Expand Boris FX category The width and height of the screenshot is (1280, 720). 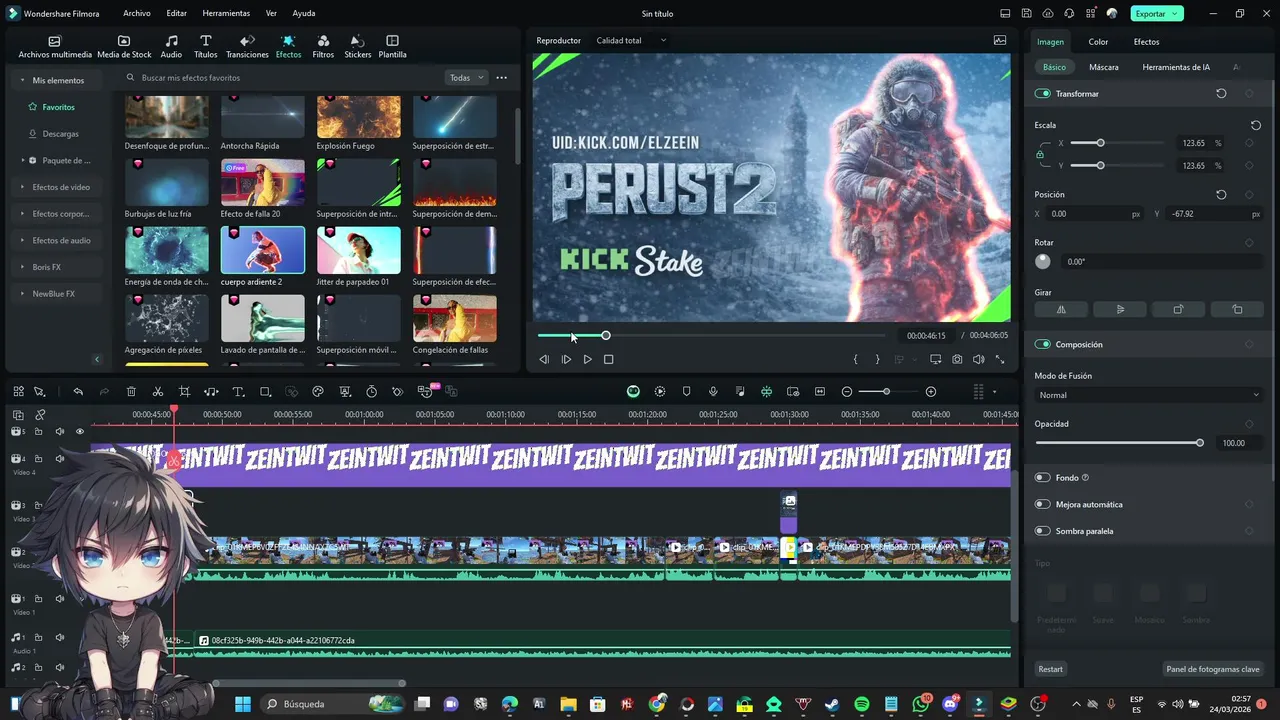point(23,267)
